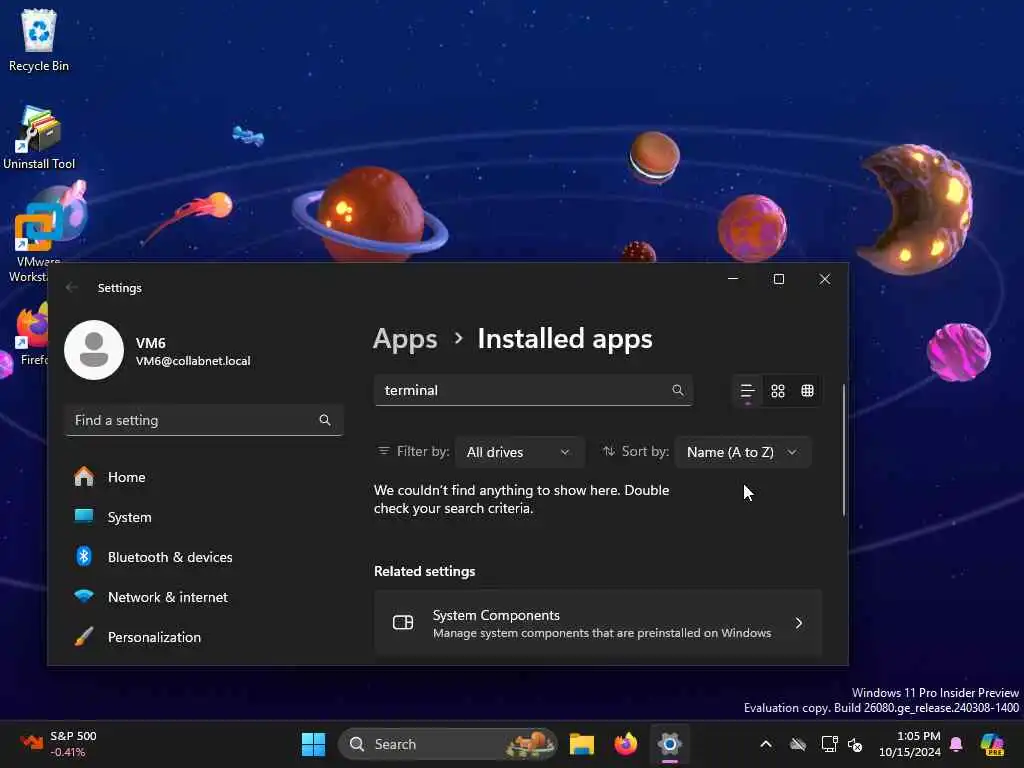Show hidden system tray icons

tap(766, 744)
